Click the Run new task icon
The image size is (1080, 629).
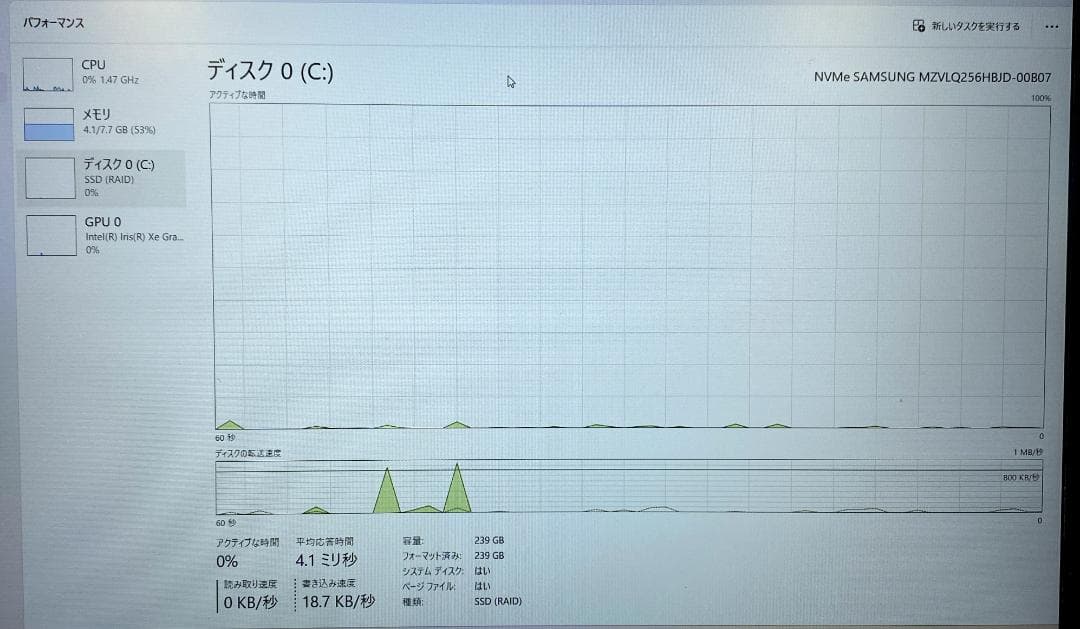point(918,26)
